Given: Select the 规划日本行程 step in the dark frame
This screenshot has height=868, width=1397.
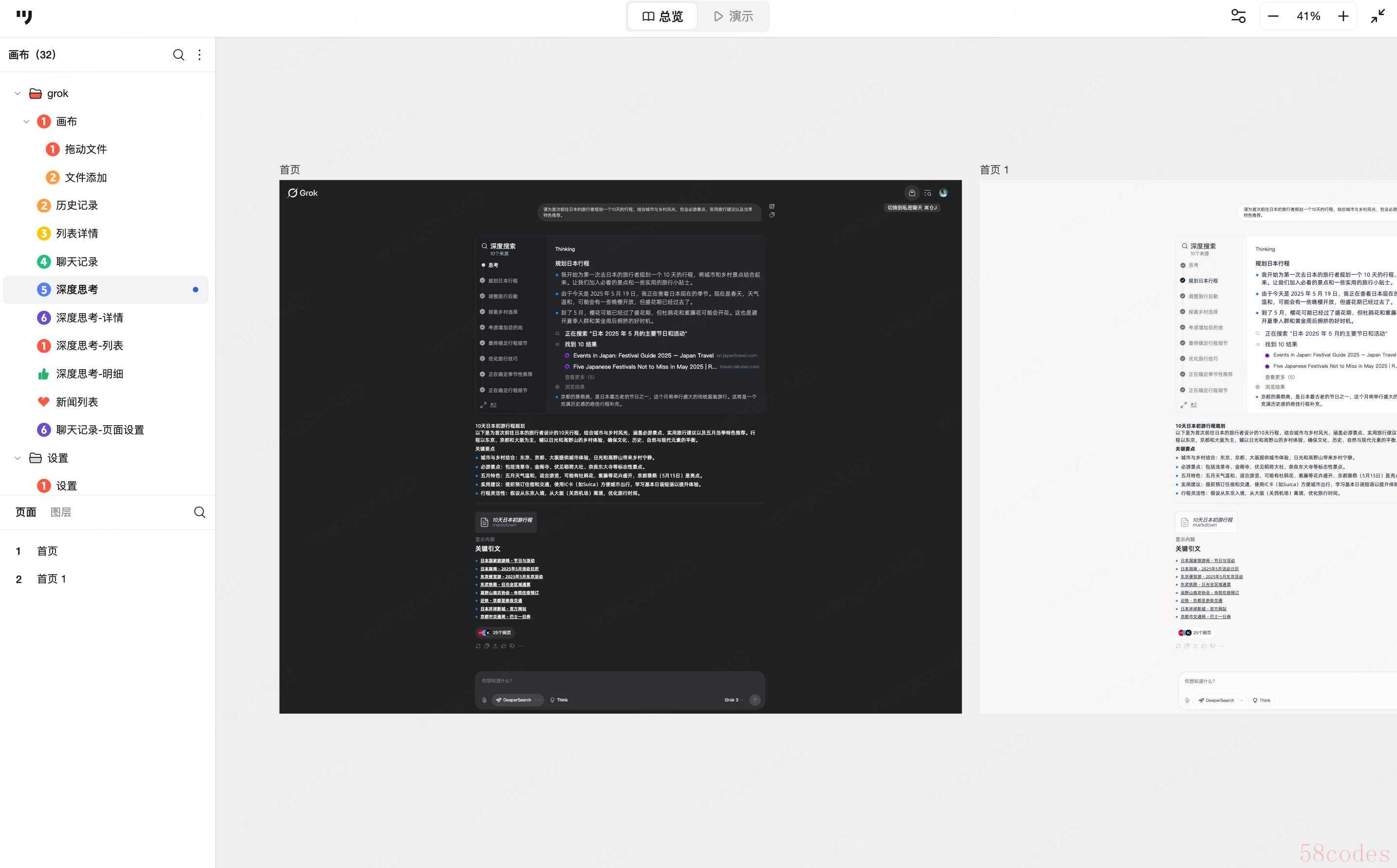Looking at the screenshot, I should pos(499,281).
